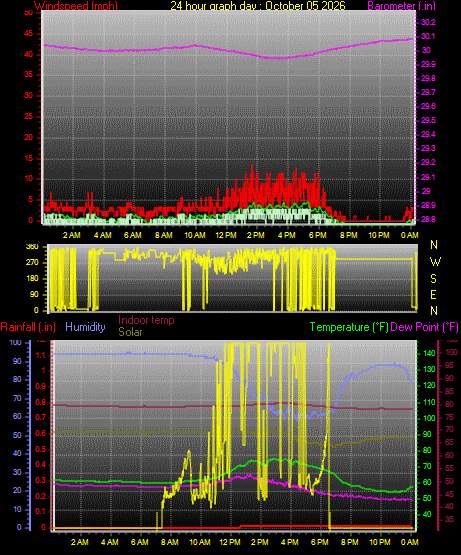
Task: Click 0.3 on the rainfall axis
Action: pos(40,480)
